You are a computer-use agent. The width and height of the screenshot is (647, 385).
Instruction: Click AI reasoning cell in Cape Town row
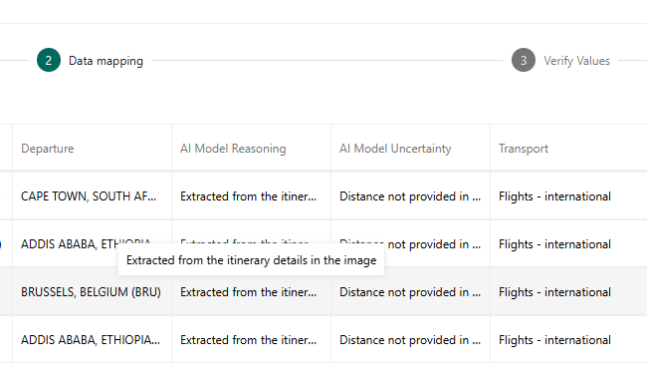(251, 196)
